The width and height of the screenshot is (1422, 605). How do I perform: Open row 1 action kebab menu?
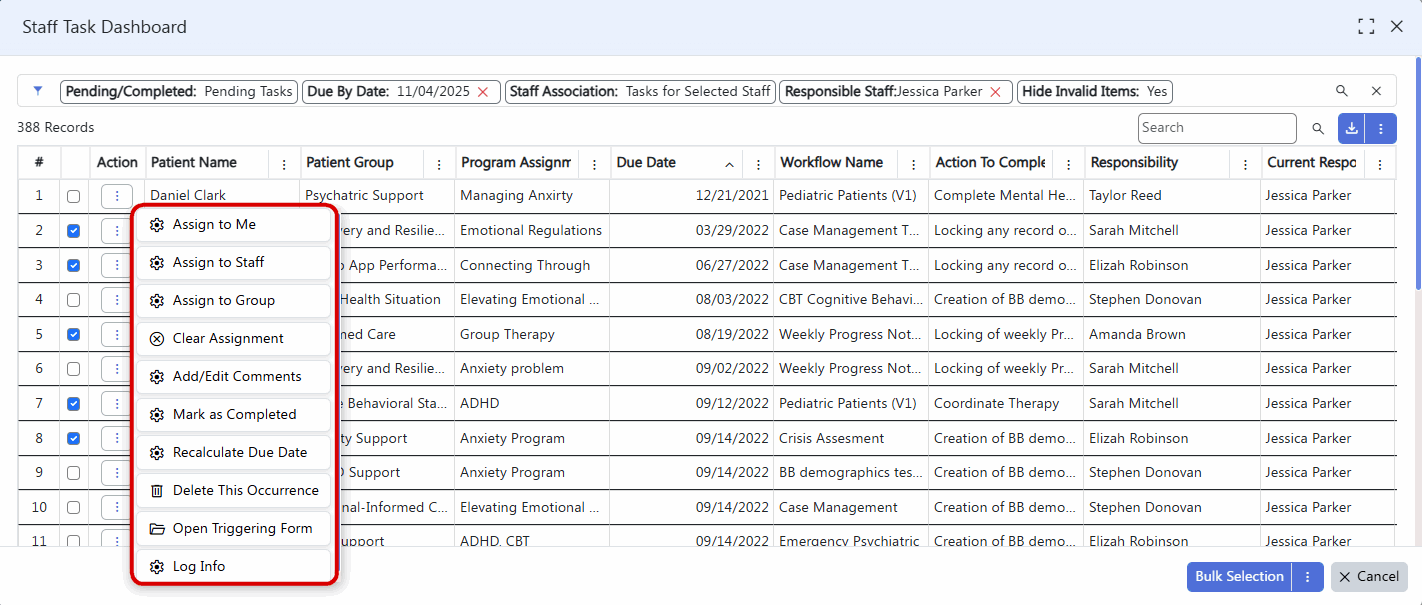tap(117, 196)
